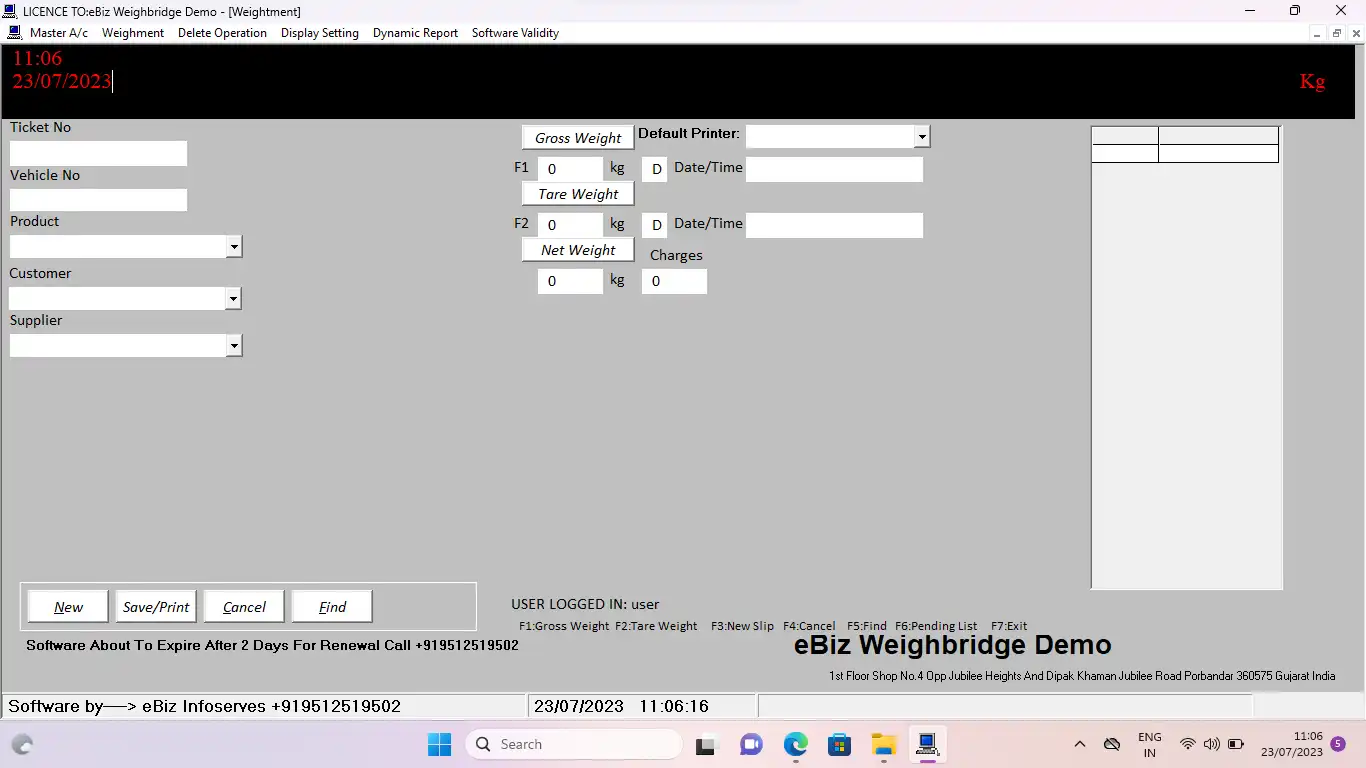
Task: Click the net weight value field
Action: pyautogui.click(x=570, y=281)
